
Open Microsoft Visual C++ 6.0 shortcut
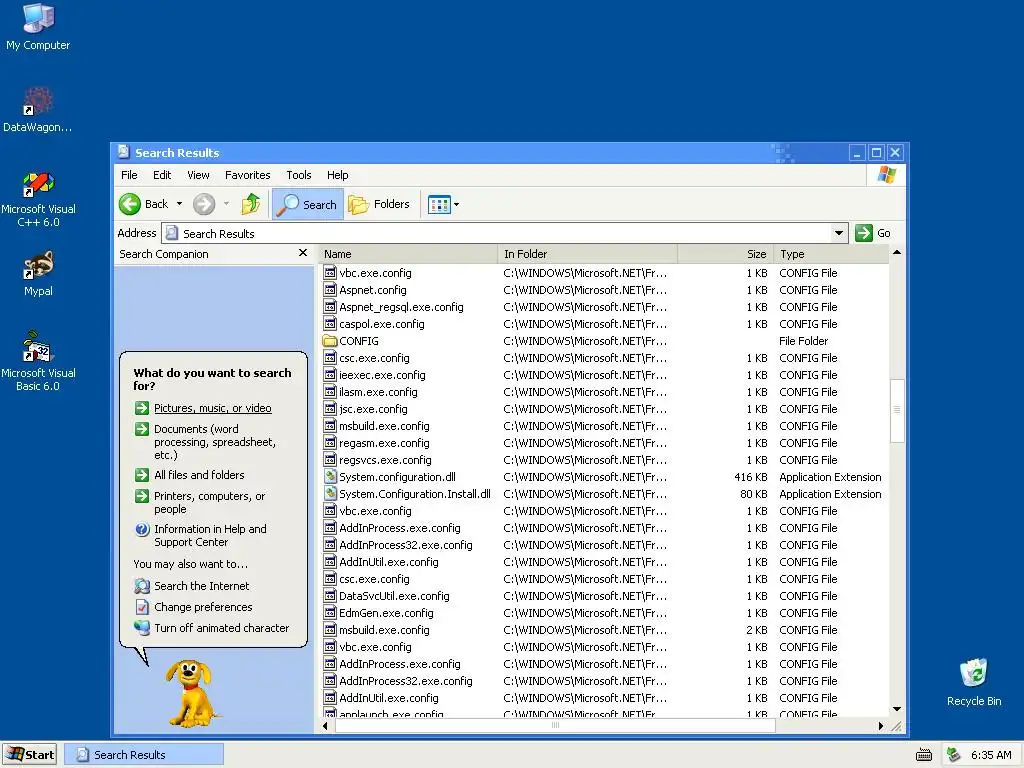click(38, 199)
